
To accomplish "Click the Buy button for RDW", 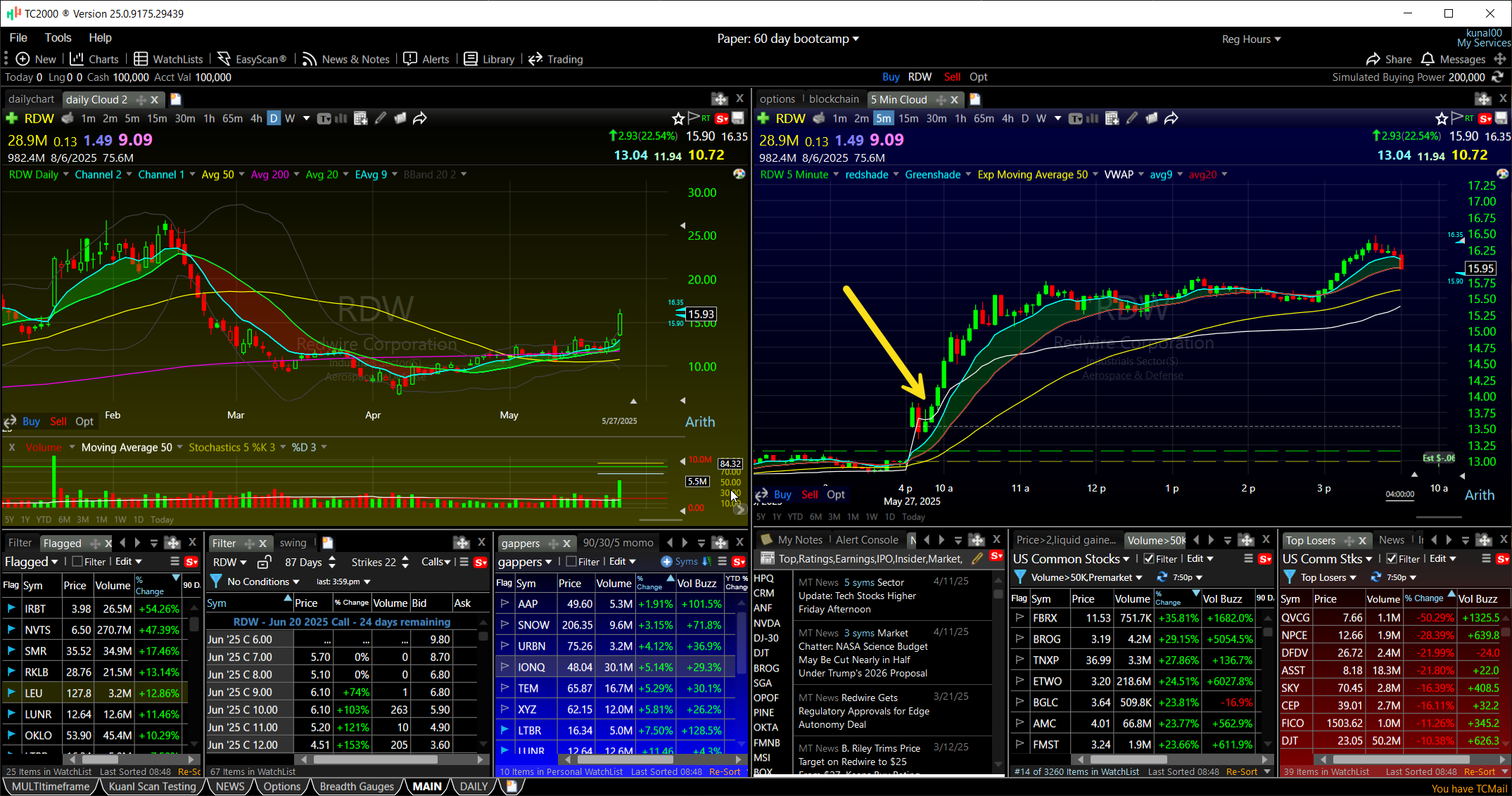I will pos(891,77).
